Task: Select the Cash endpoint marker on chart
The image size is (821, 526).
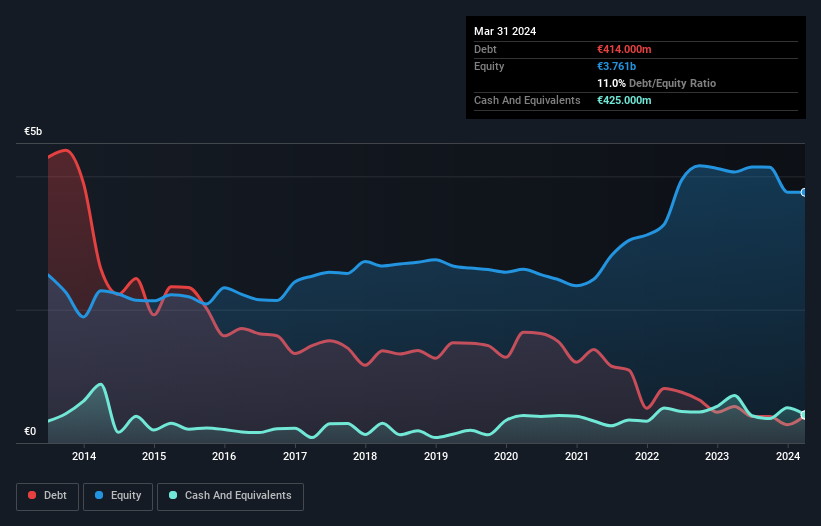Action: pos(804,415)
